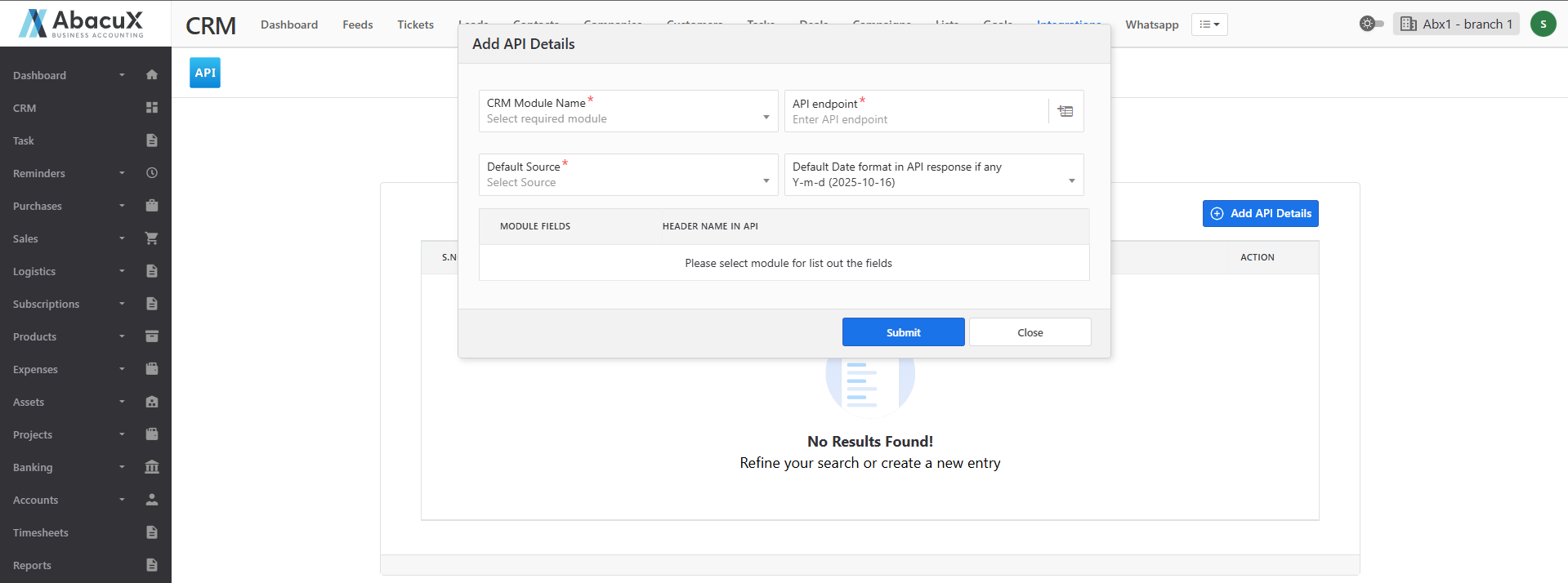Click the Reminders clock icon

pyautogui.click(x=151, y=173)
